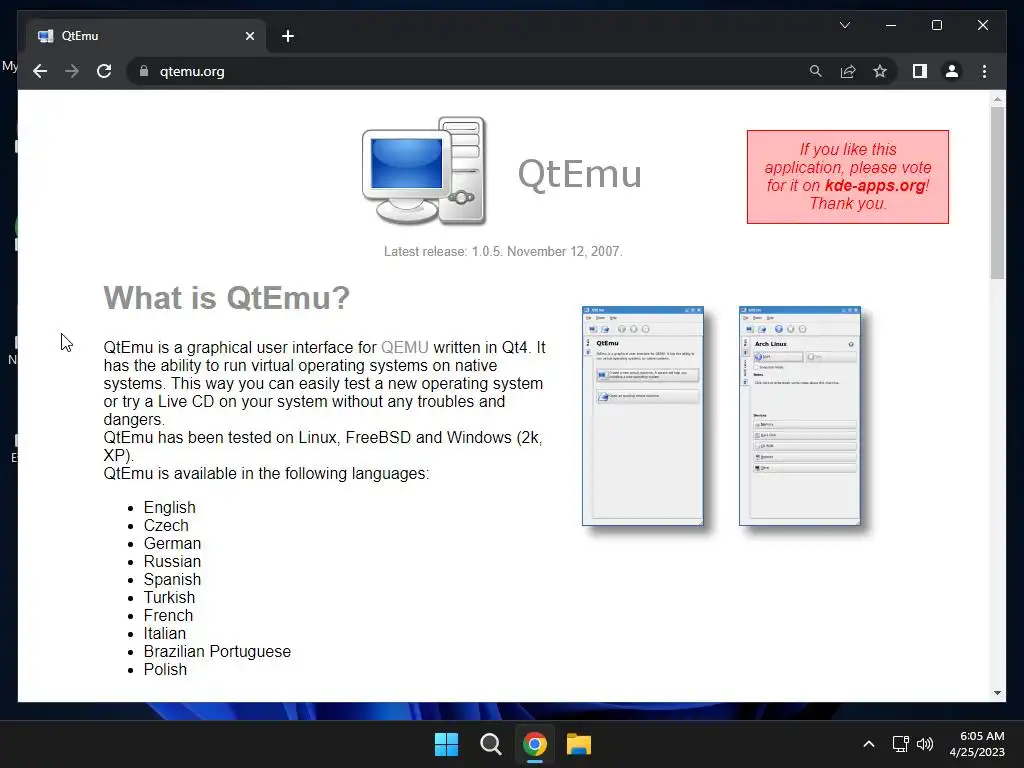1024x768 pixels.
Task: Follow the kde-apps.org link
Action: click(874, 185)
